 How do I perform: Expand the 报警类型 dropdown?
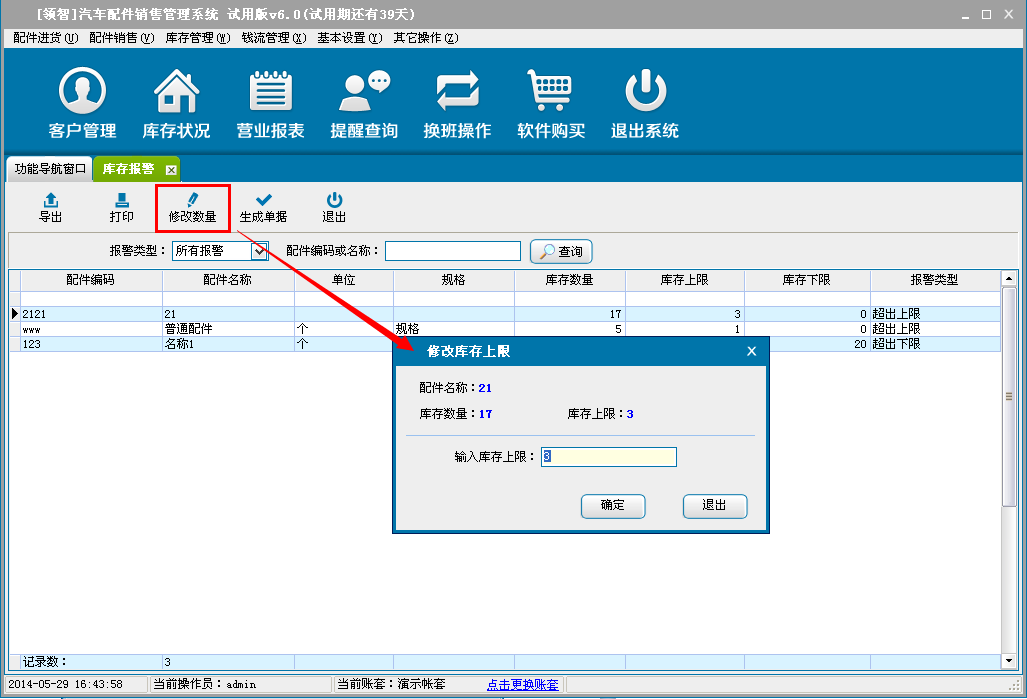tap(259, 251)
